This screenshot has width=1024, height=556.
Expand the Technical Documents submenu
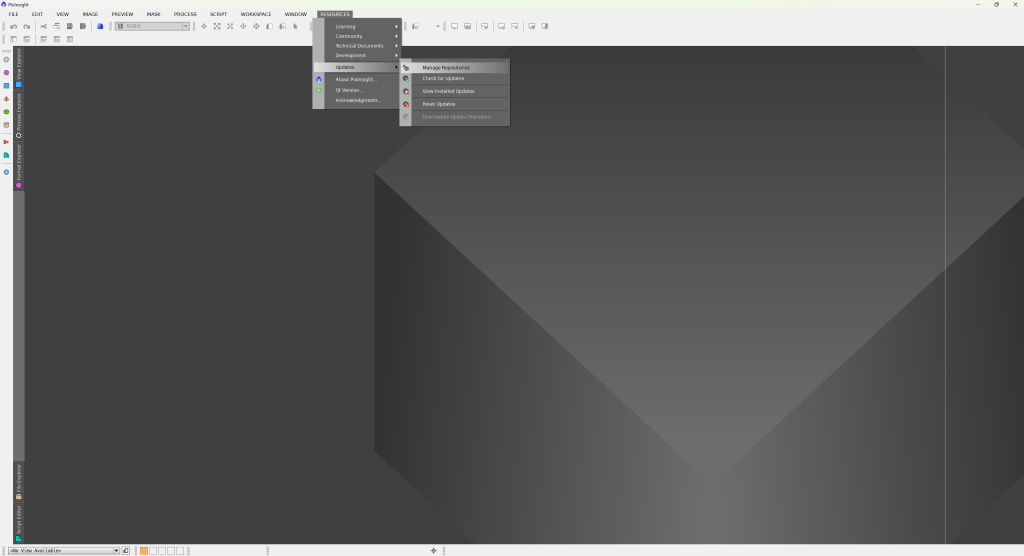[x=360, y=46]
